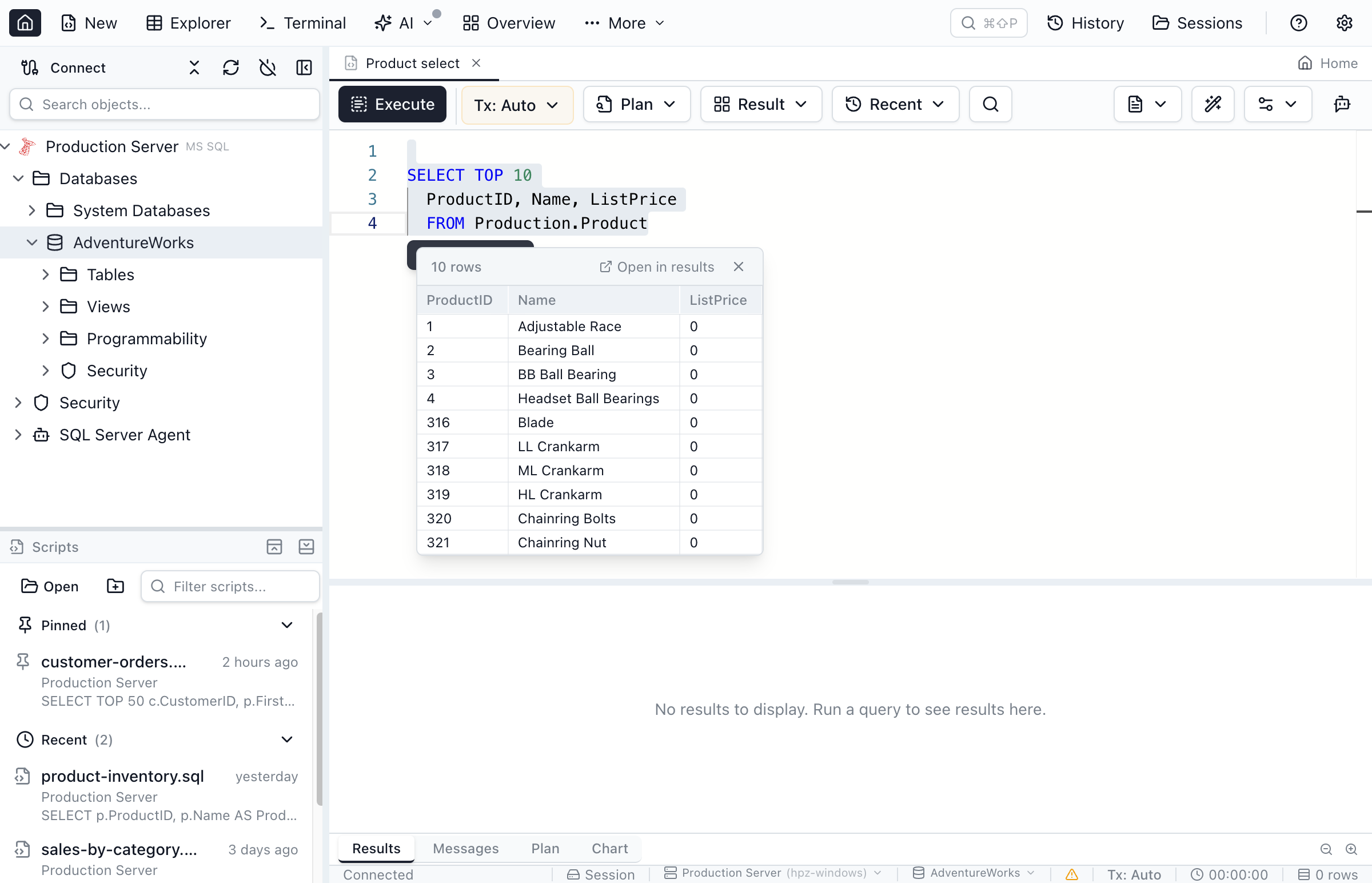Open the Plan dropdown
1372x883 pixels.
[x=636, y=104]
